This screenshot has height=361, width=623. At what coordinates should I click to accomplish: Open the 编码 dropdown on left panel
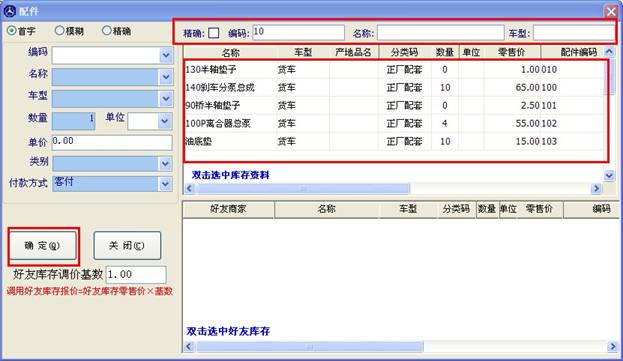(166, 55)
